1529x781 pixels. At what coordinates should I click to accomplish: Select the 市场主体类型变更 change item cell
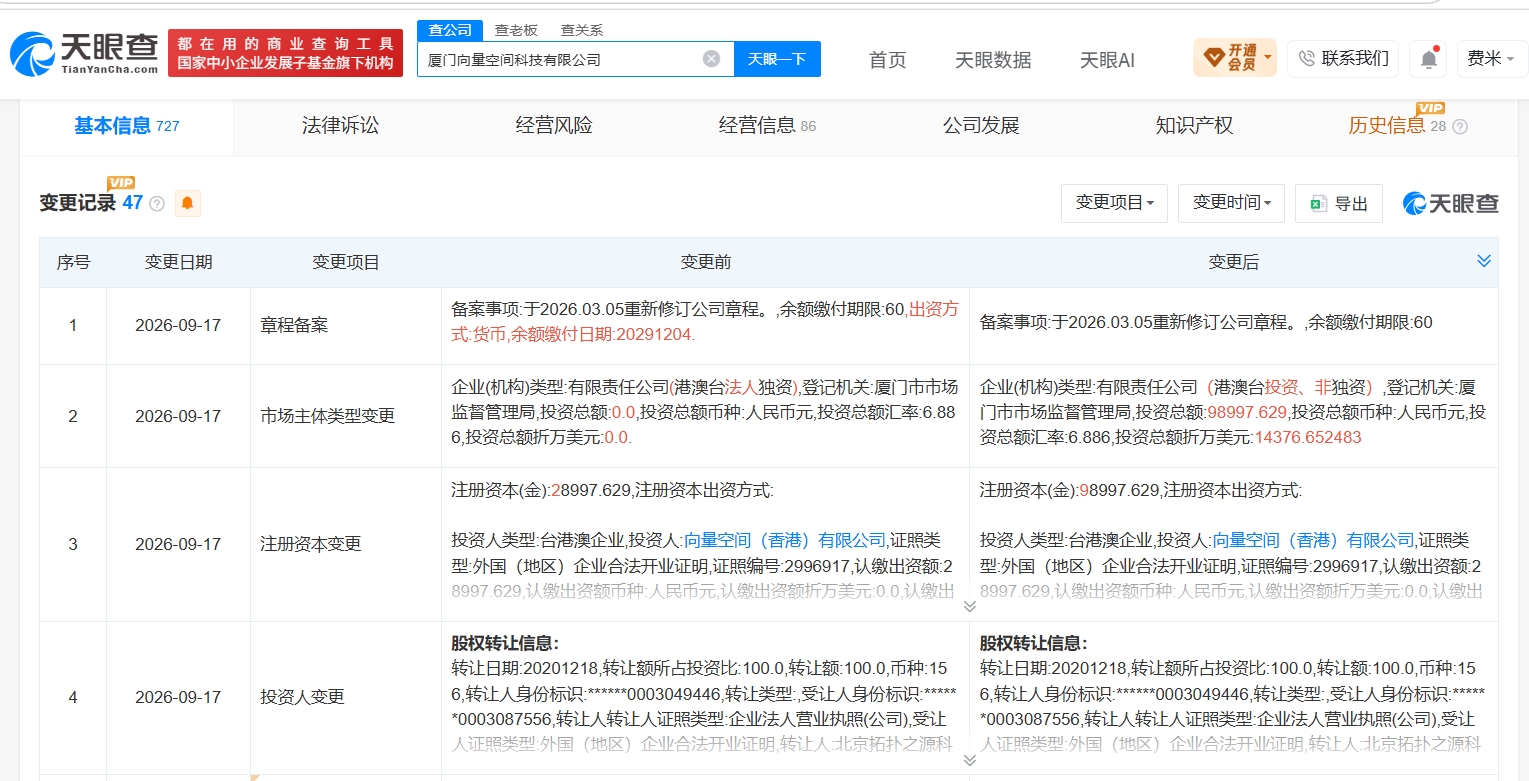(346, 416)
